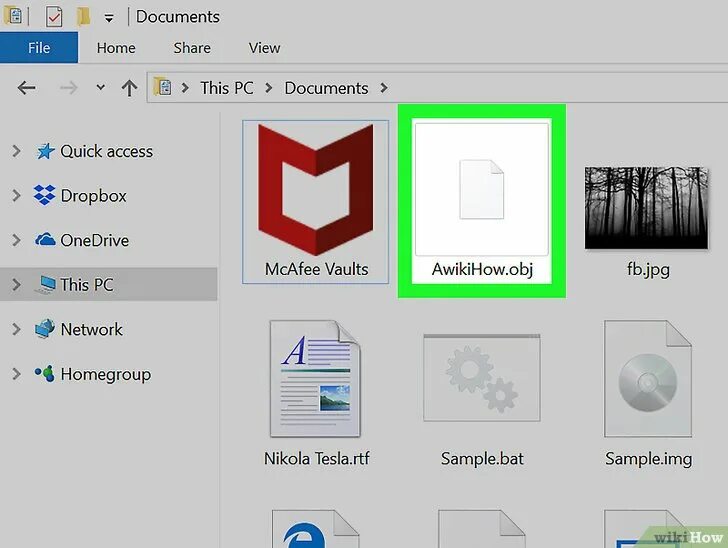Select the Sample.img disc icon
The width and height of the screenshot is (728, 548).
tap(648, 378)
